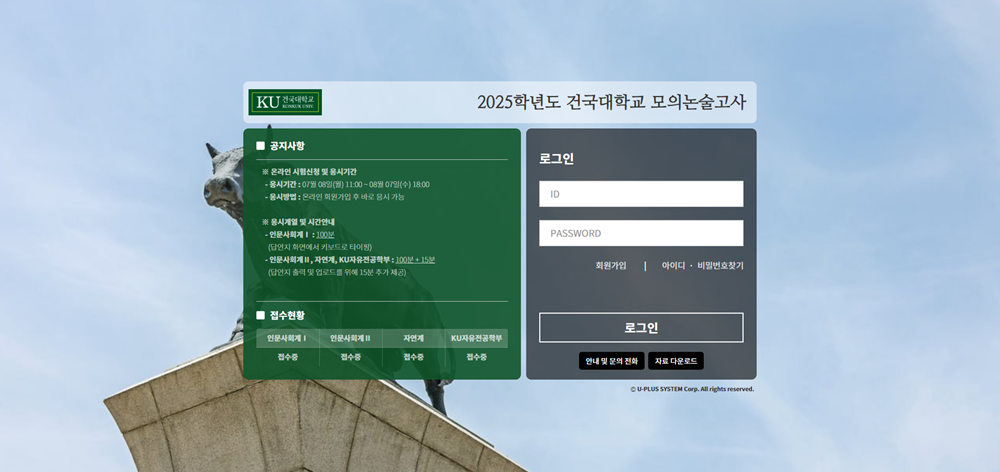This screenshot has width=1000, height=472.
Task: Focus the ID input field
Action: click(x=641, y=194)
